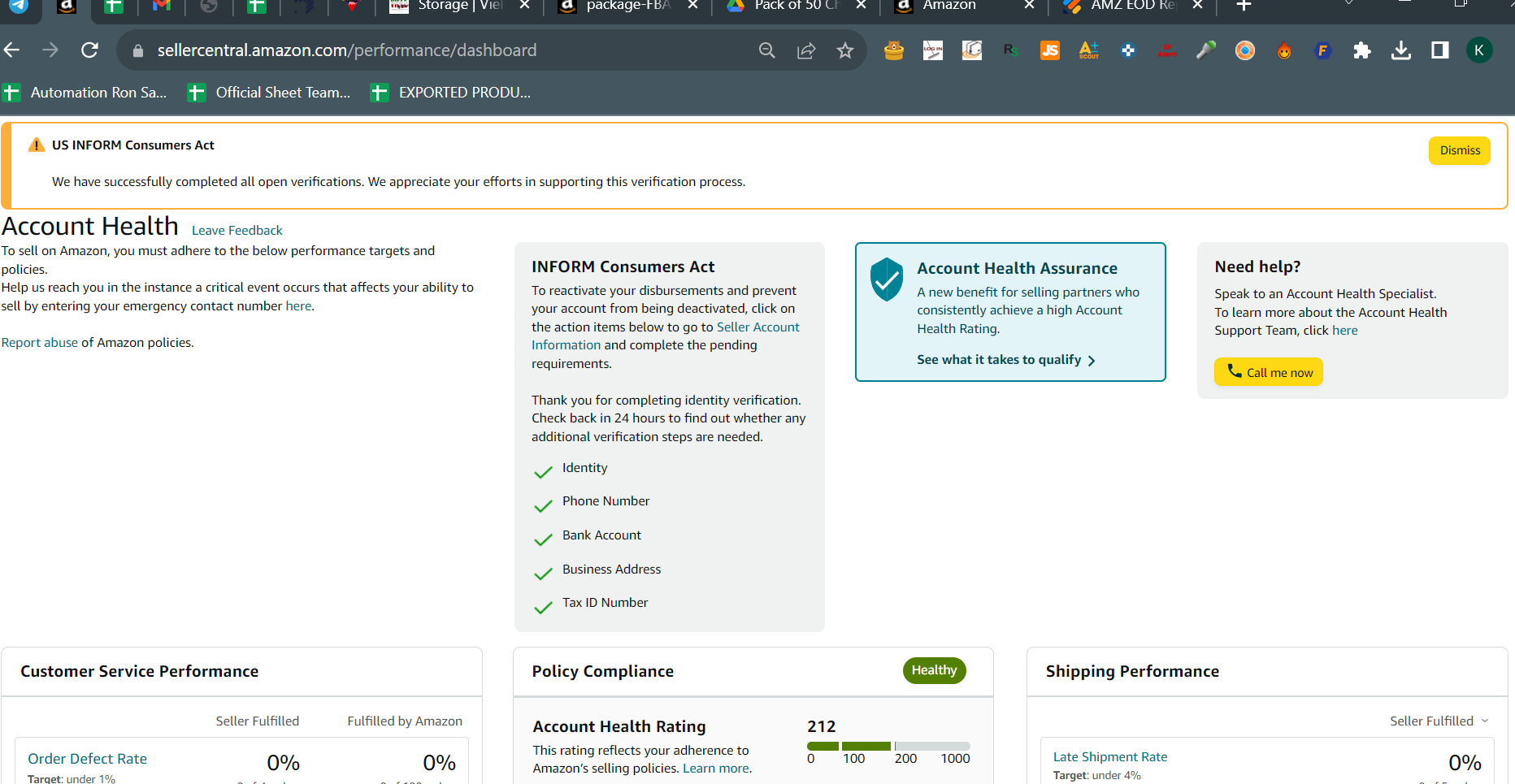This screenshot has width=1515, height=784.
Task: Open the blue hexagon F extension
Action: tap(1323, 50)
